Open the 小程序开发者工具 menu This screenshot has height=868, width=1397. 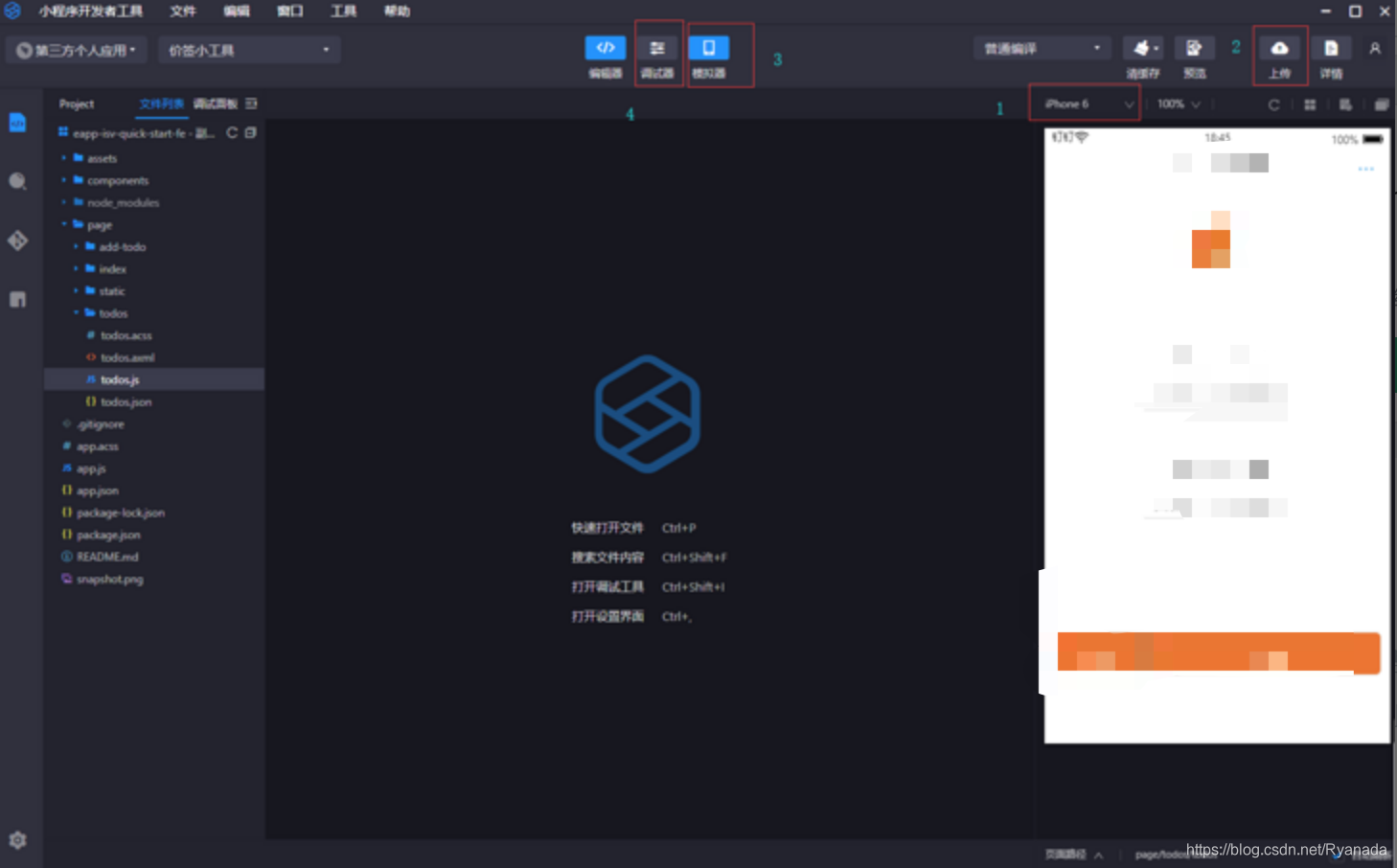[90, 11]
